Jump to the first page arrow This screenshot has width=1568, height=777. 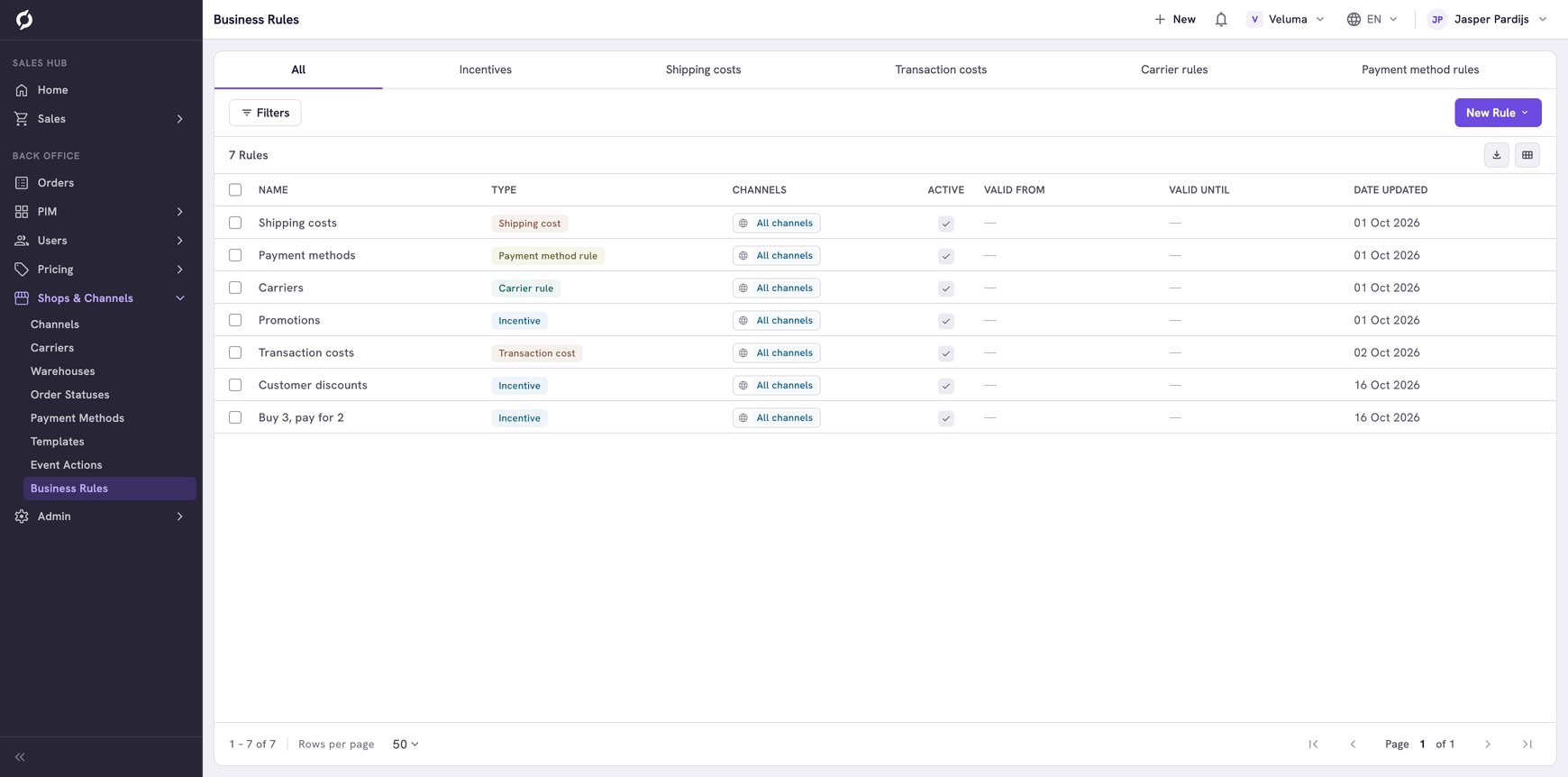coord(1313,745)
